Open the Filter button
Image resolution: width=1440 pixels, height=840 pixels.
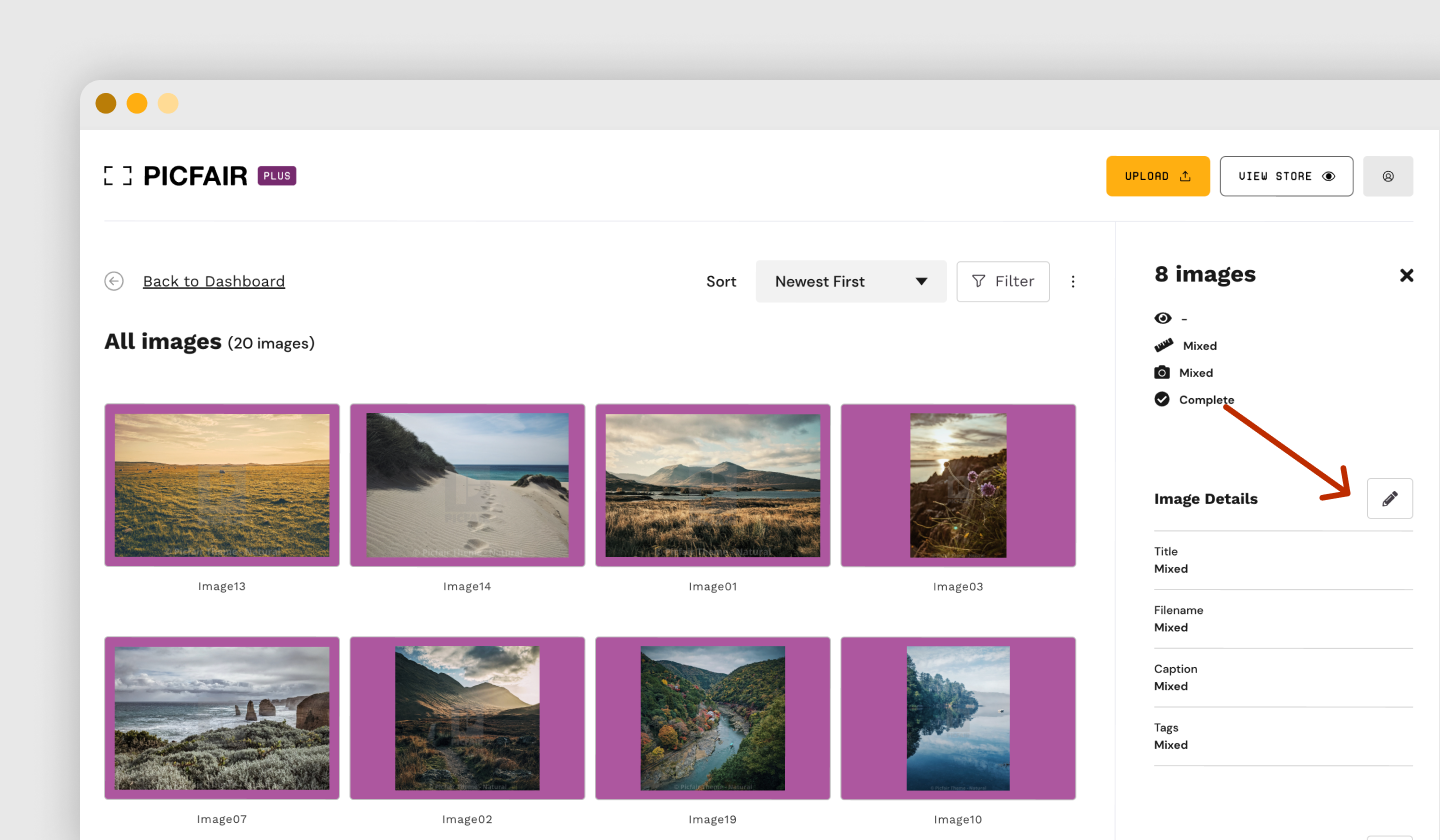[1003, 281]
